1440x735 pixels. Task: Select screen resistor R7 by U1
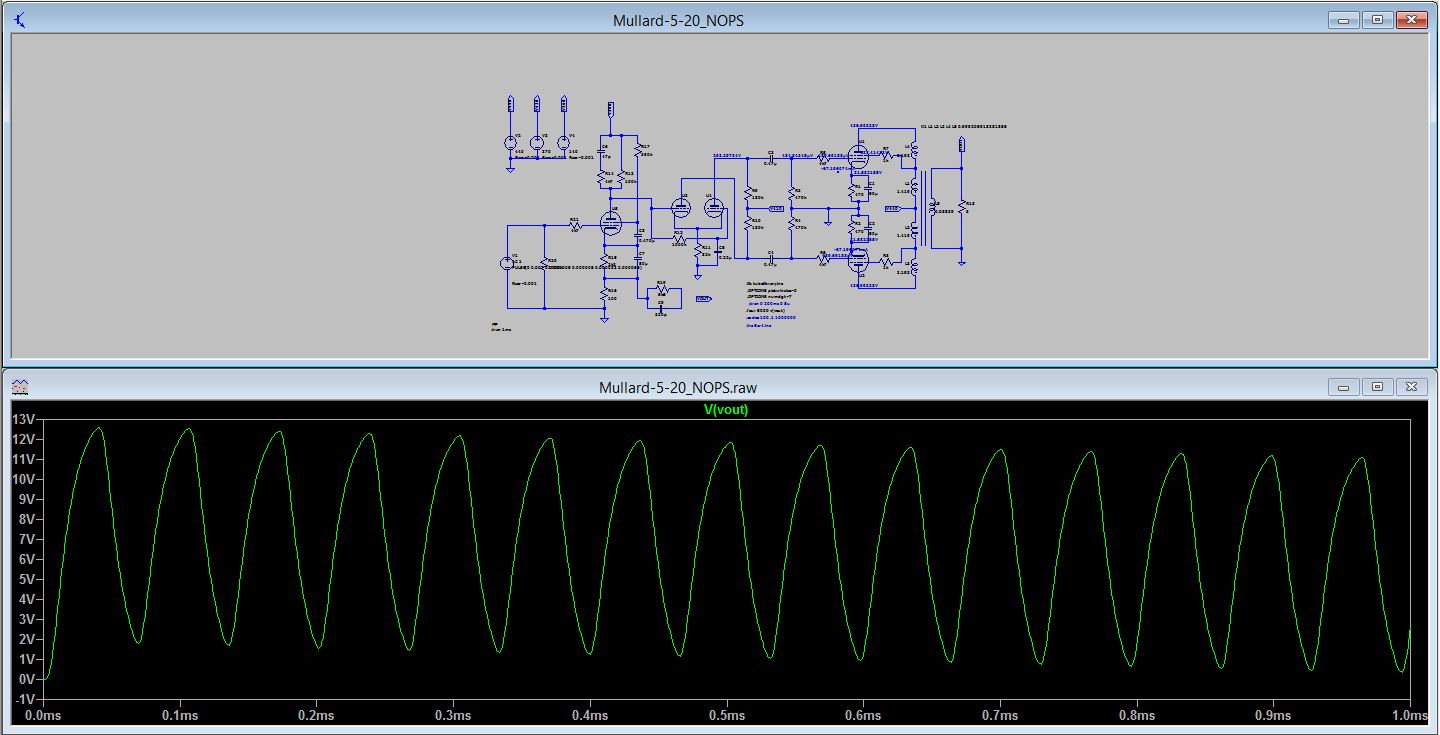pyautogui.click(x=886, y=155)
